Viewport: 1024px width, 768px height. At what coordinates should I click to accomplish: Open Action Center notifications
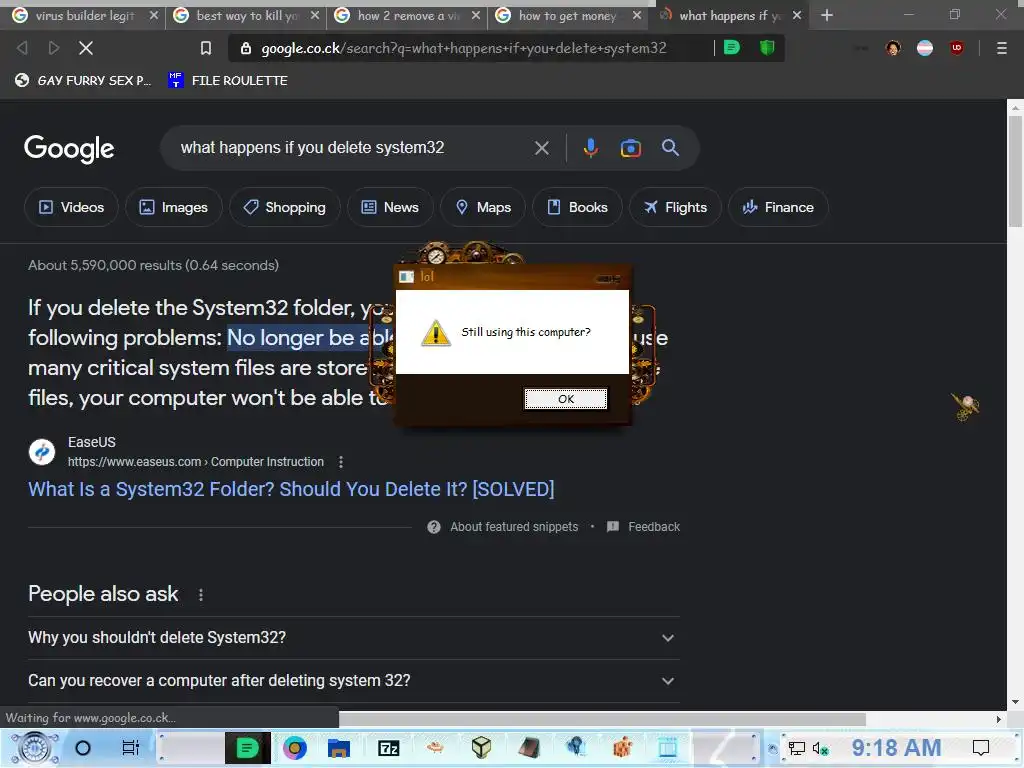pyautogui.click(x=981, y=748)
